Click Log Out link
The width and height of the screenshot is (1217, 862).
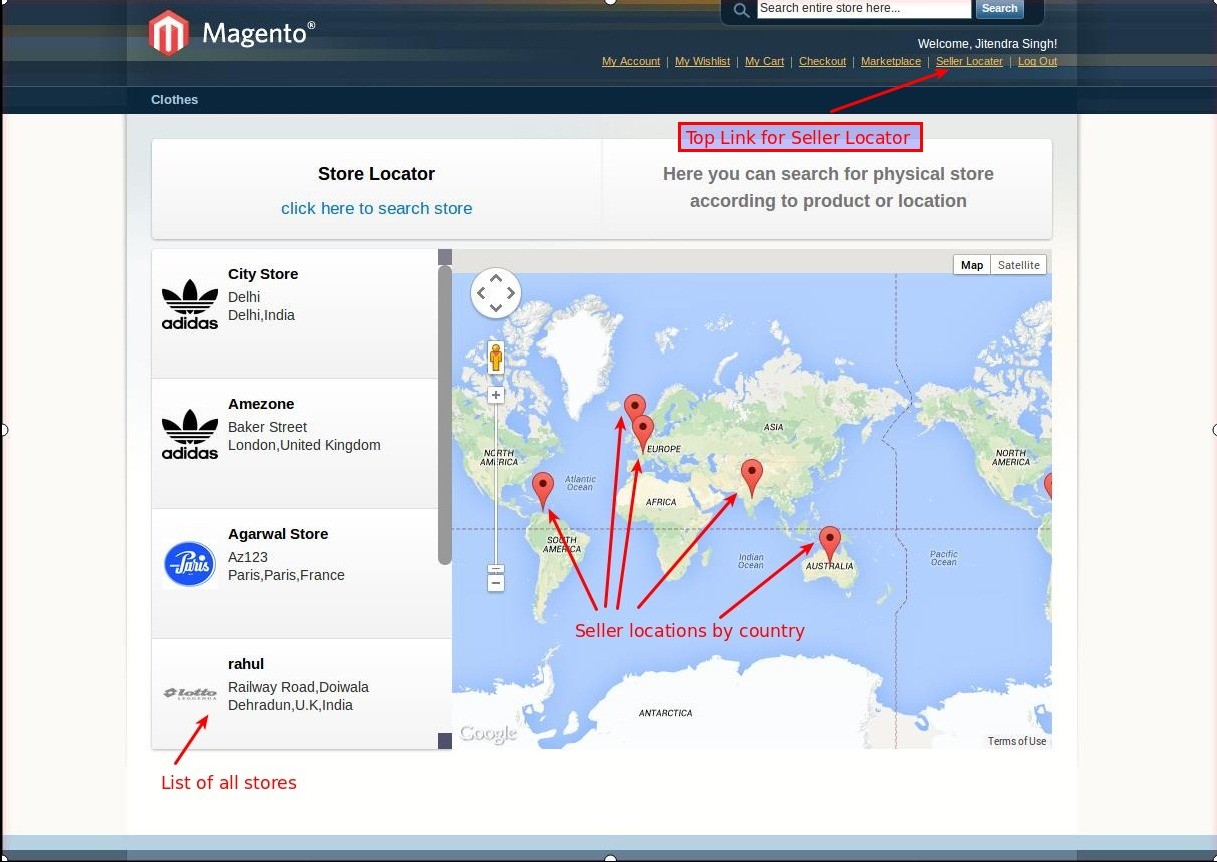point(1037,61)
